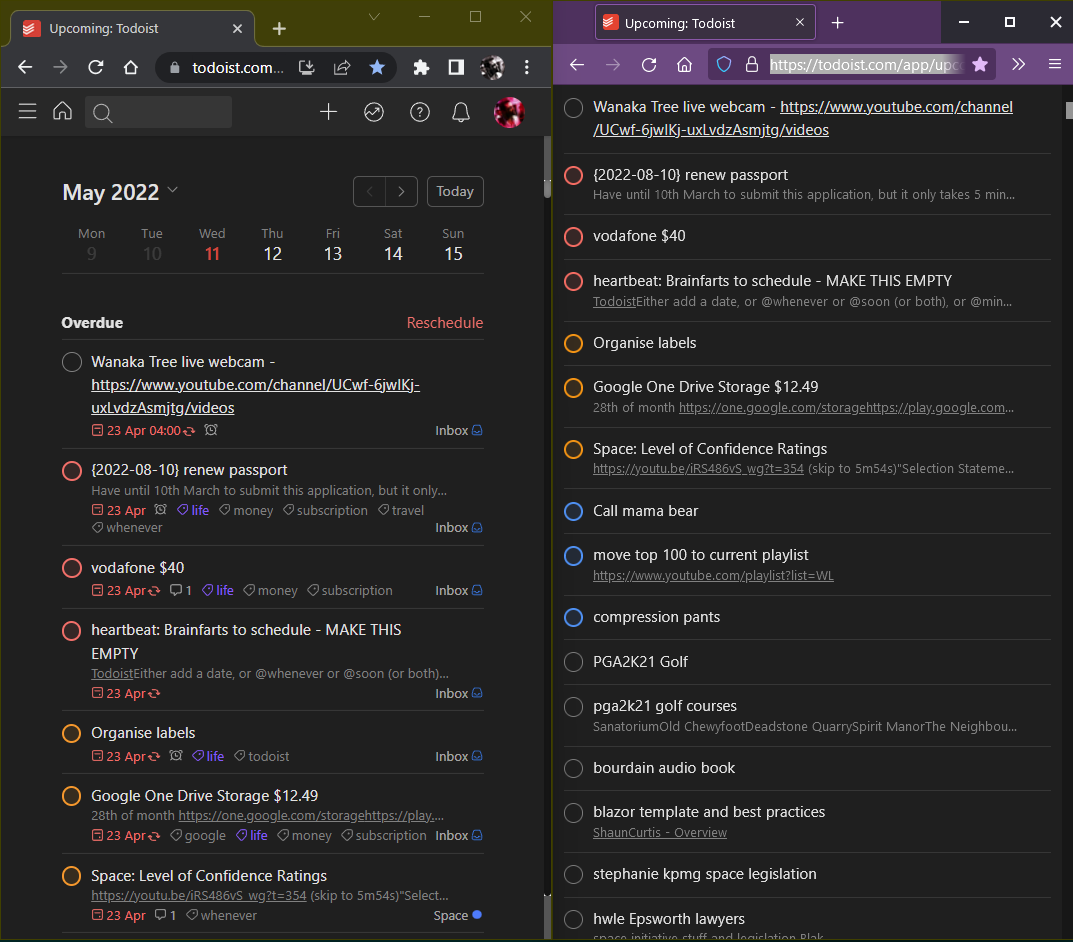Close the Firefox Upcoming: Todoist tab
This screenshot has height=942, width=1073.
coord(799,23)
